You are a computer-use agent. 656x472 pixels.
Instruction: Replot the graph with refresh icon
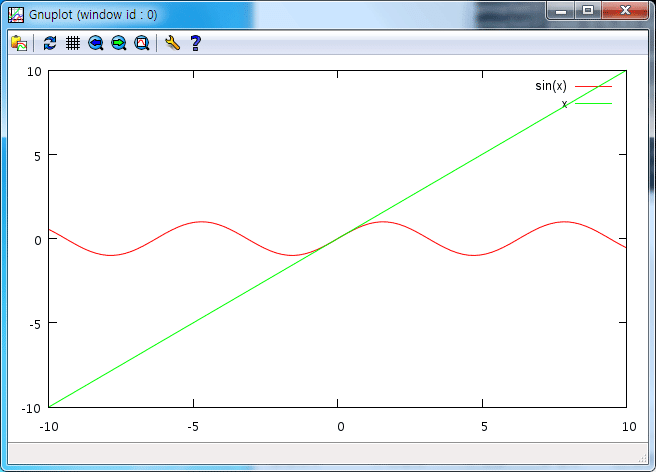tap(50, 43)
